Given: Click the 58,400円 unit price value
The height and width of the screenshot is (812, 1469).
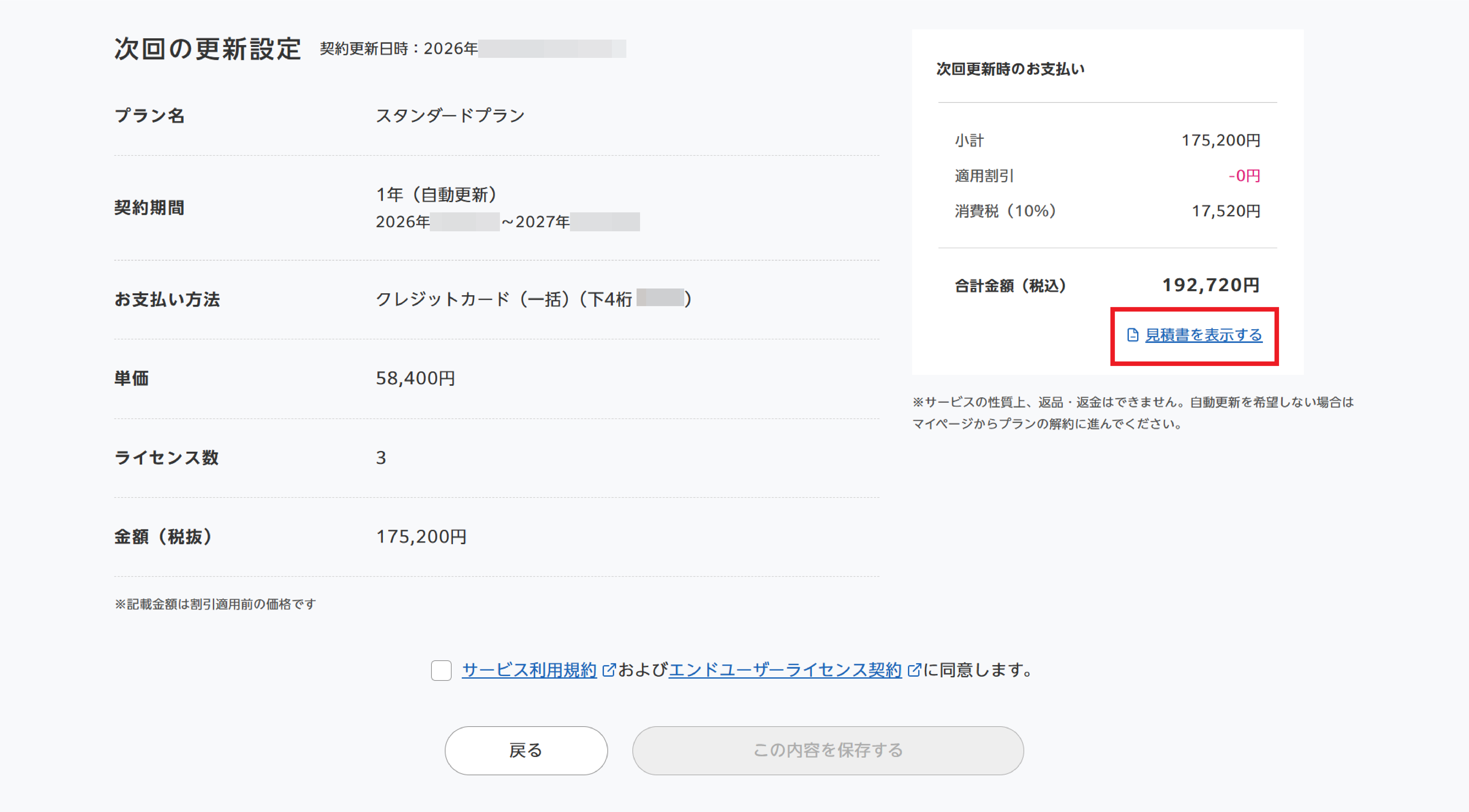Looking at the screenshot, I should click(415, 378).
